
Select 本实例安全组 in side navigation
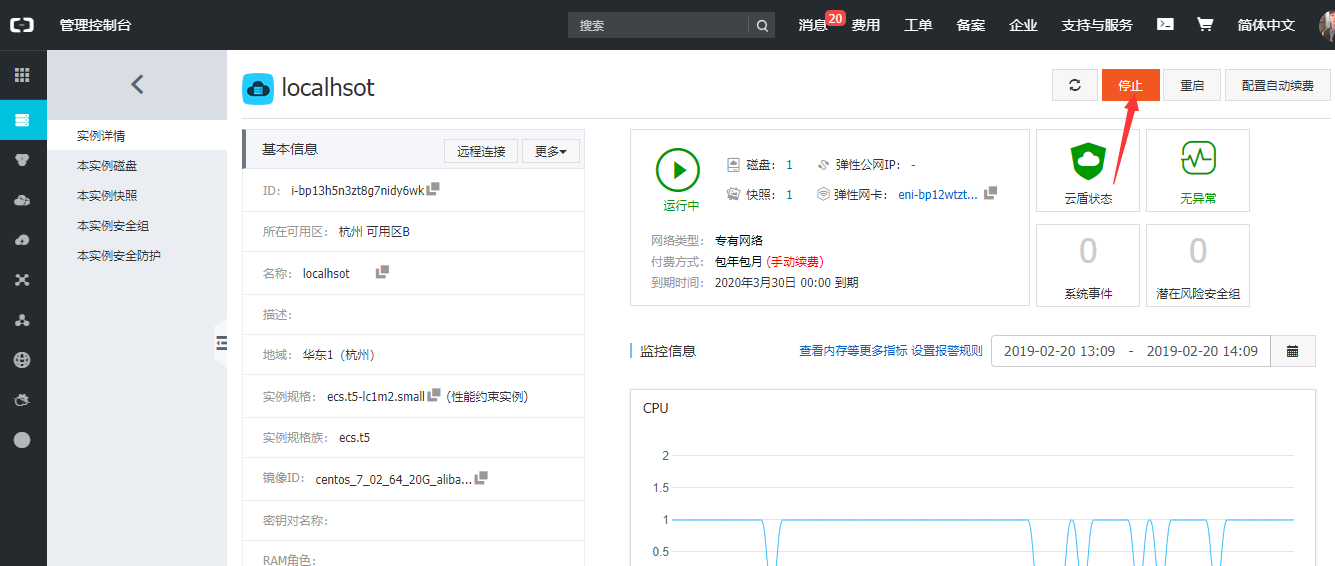pyautogui.click(x=137, y=225)
